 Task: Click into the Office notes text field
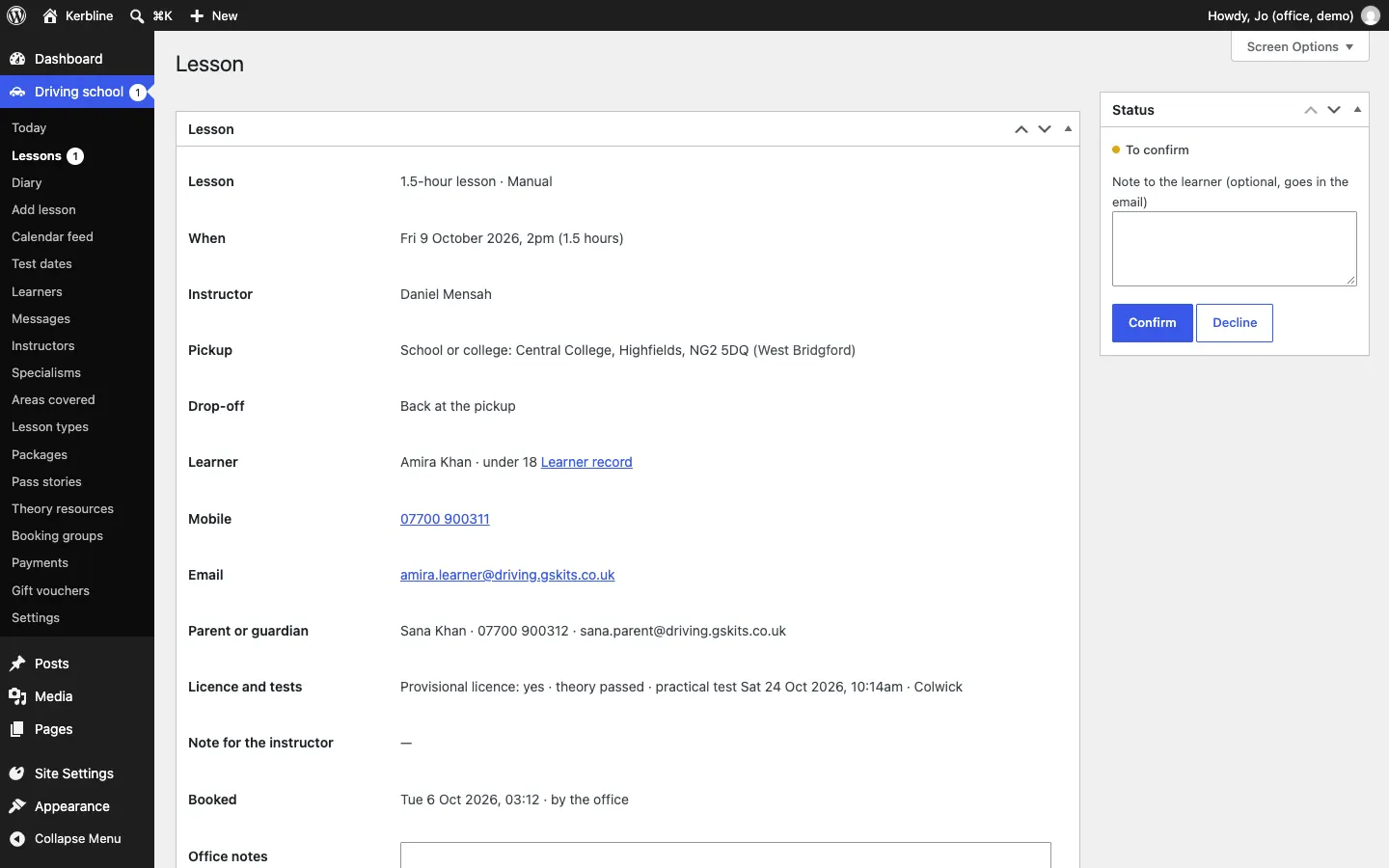[x=725, y=855]
